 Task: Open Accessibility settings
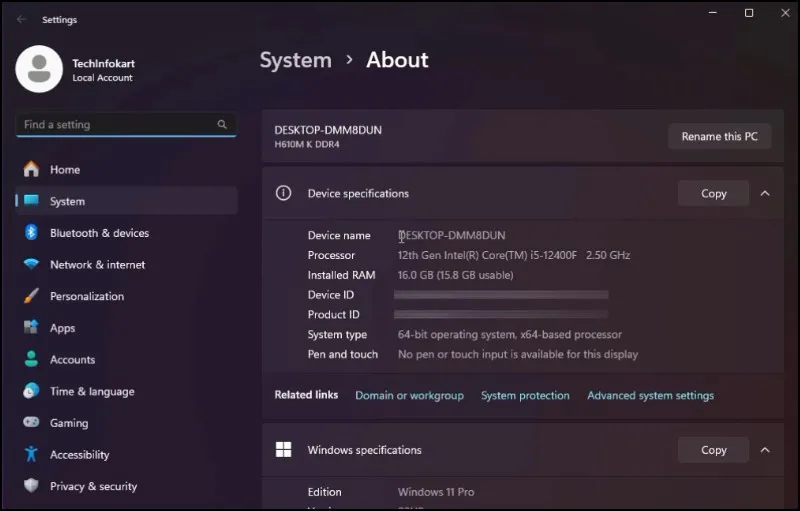coord(127,454)
